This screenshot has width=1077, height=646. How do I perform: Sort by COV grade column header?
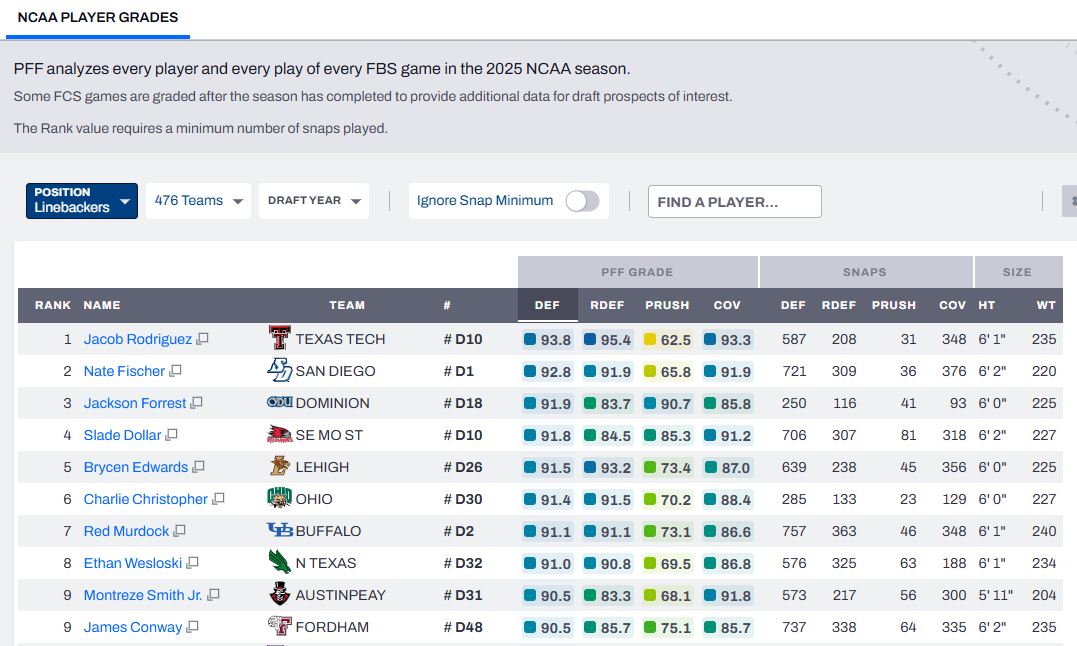point(727,305)
